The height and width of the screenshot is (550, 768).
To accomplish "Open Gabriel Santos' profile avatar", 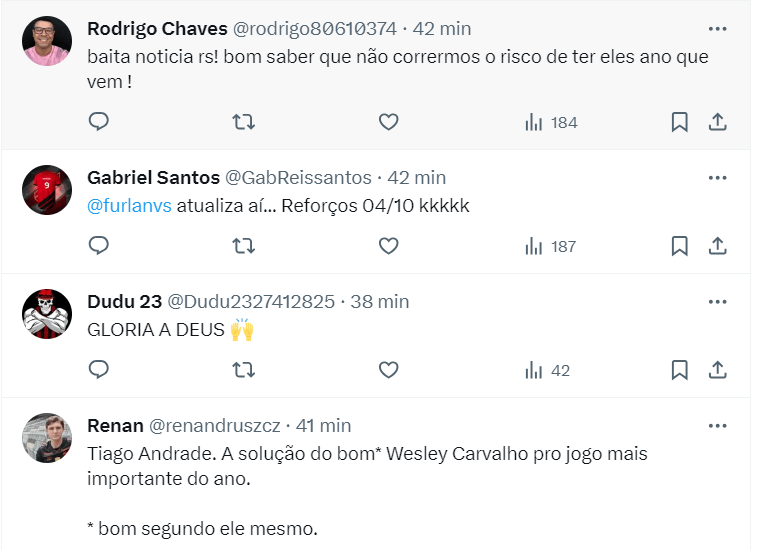I will pyautogui.click(x=47, y=190).
